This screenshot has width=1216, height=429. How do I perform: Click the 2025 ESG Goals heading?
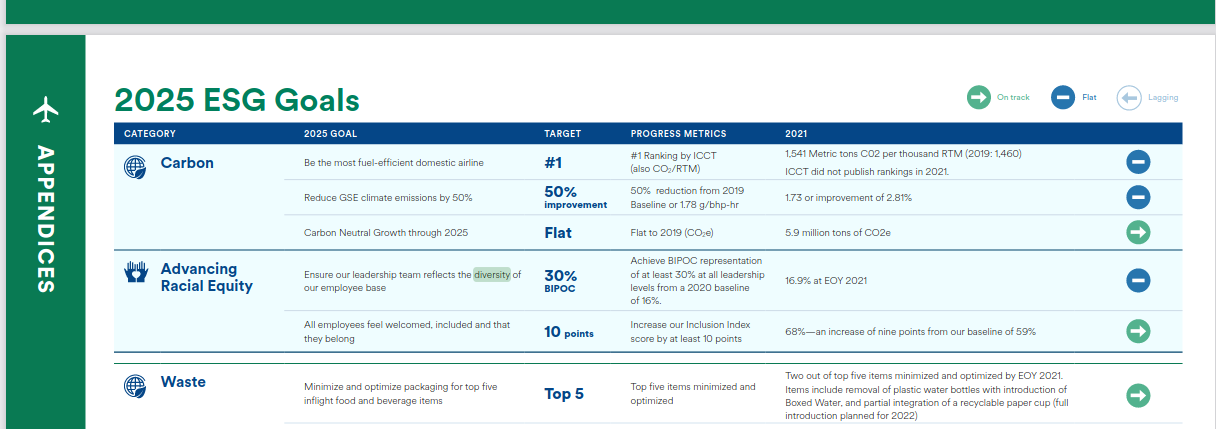(x=237, y=100)
